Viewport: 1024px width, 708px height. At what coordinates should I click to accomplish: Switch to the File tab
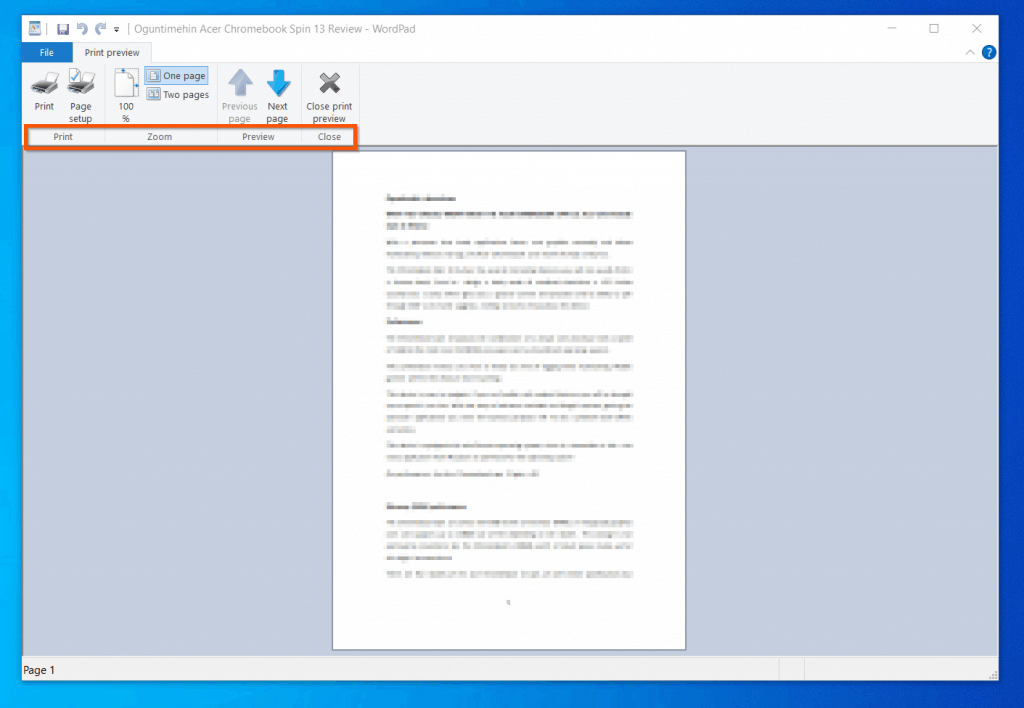pos(46,52)
